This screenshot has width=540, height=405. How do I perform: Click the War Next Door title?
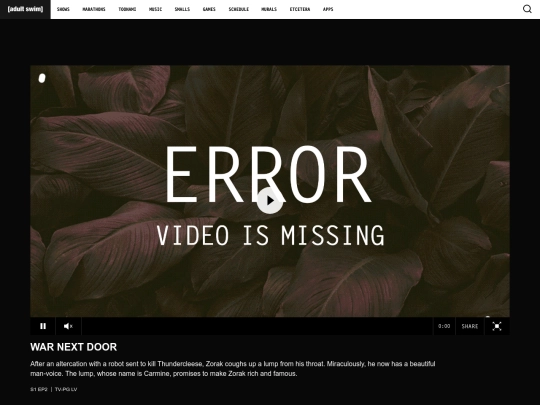coord(73,347)
